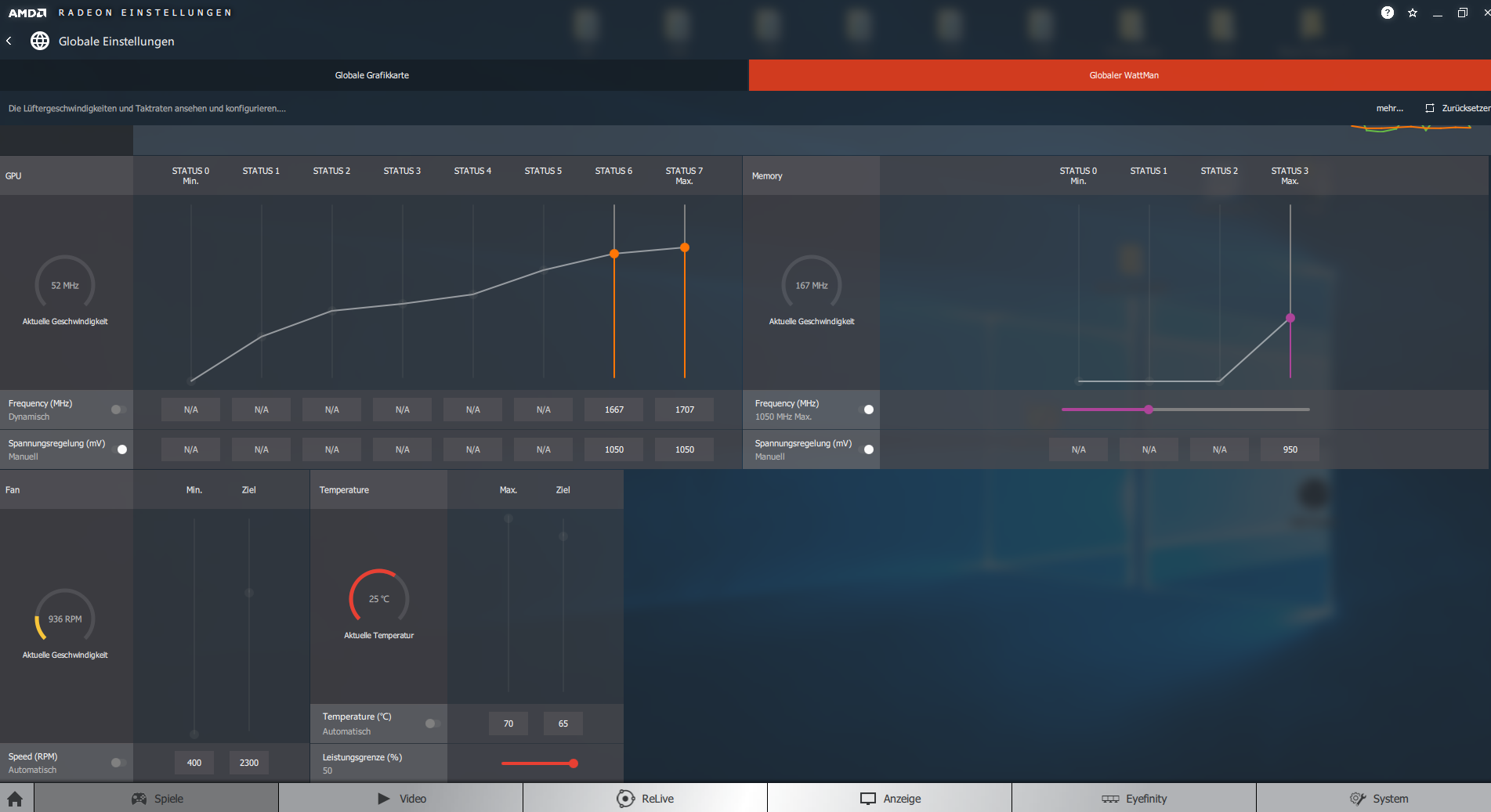The width and height of the screenshot is (1491, 812).
Task: Click the GPU Status 3 voltage N/A field
Action: (403, 449)
